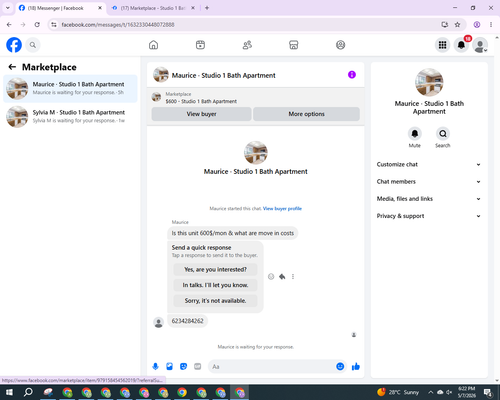Open the Chrome profile icon in toolbar
500x400 pixels.
click(477, 24)
